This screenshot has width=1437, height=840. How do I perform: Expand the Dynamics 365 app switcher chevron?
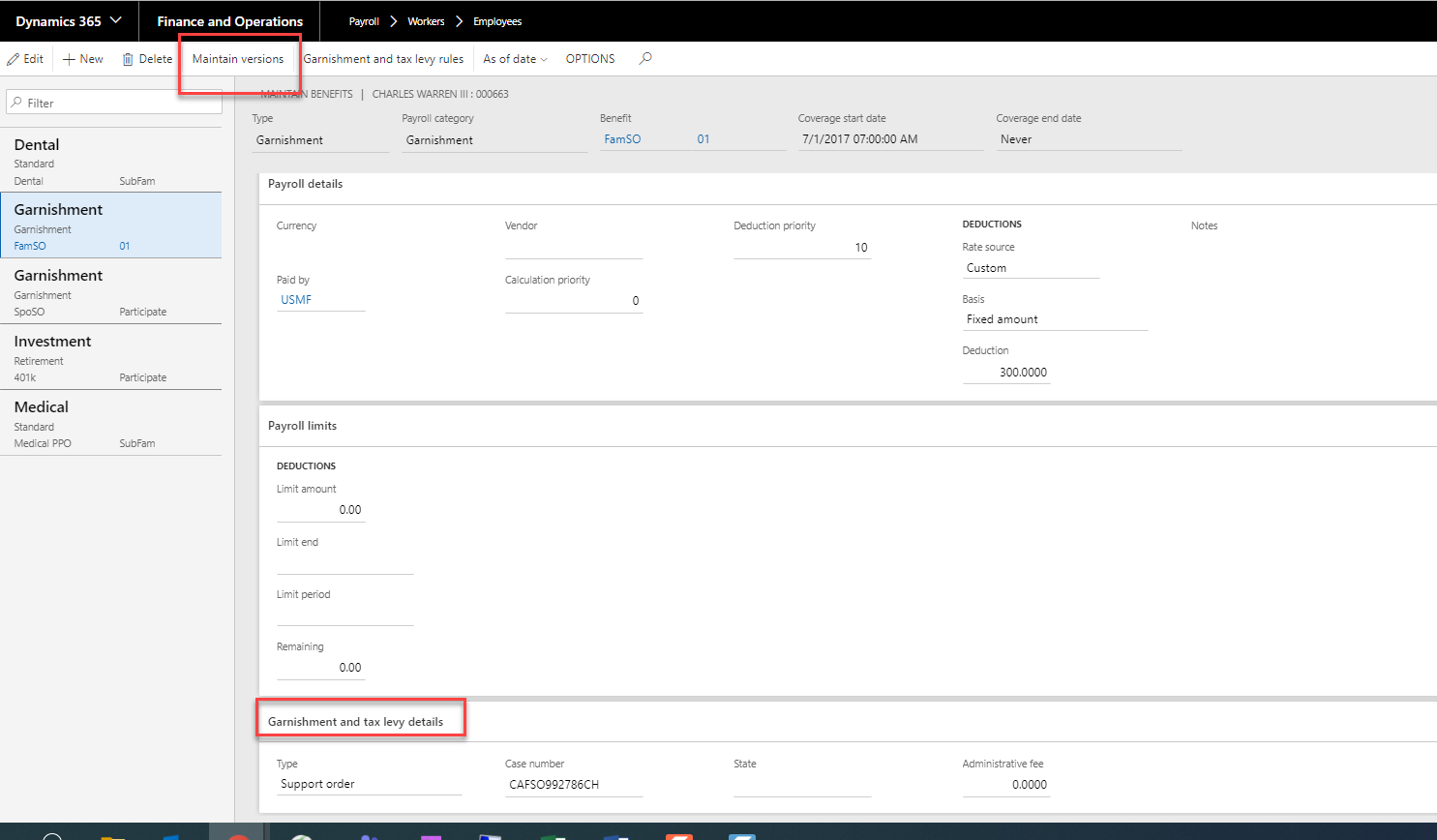[117, 20]
